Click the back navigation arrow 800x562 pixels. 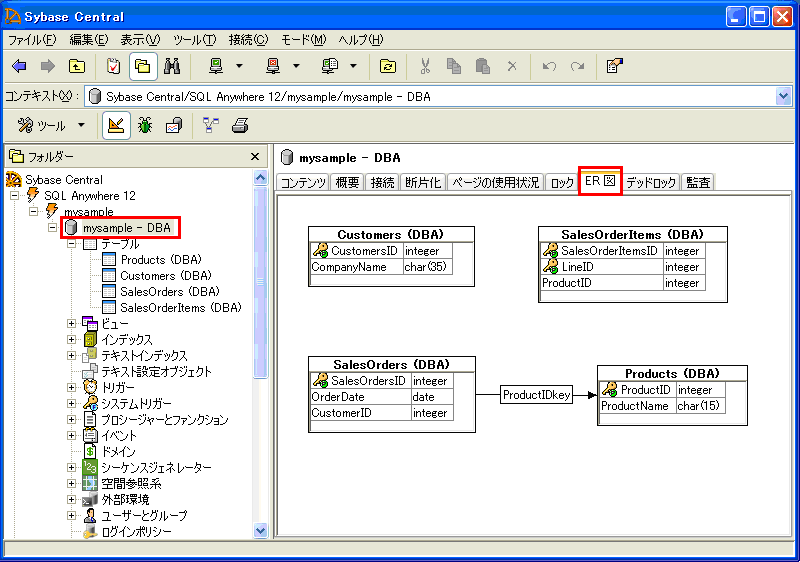point(19,66)
